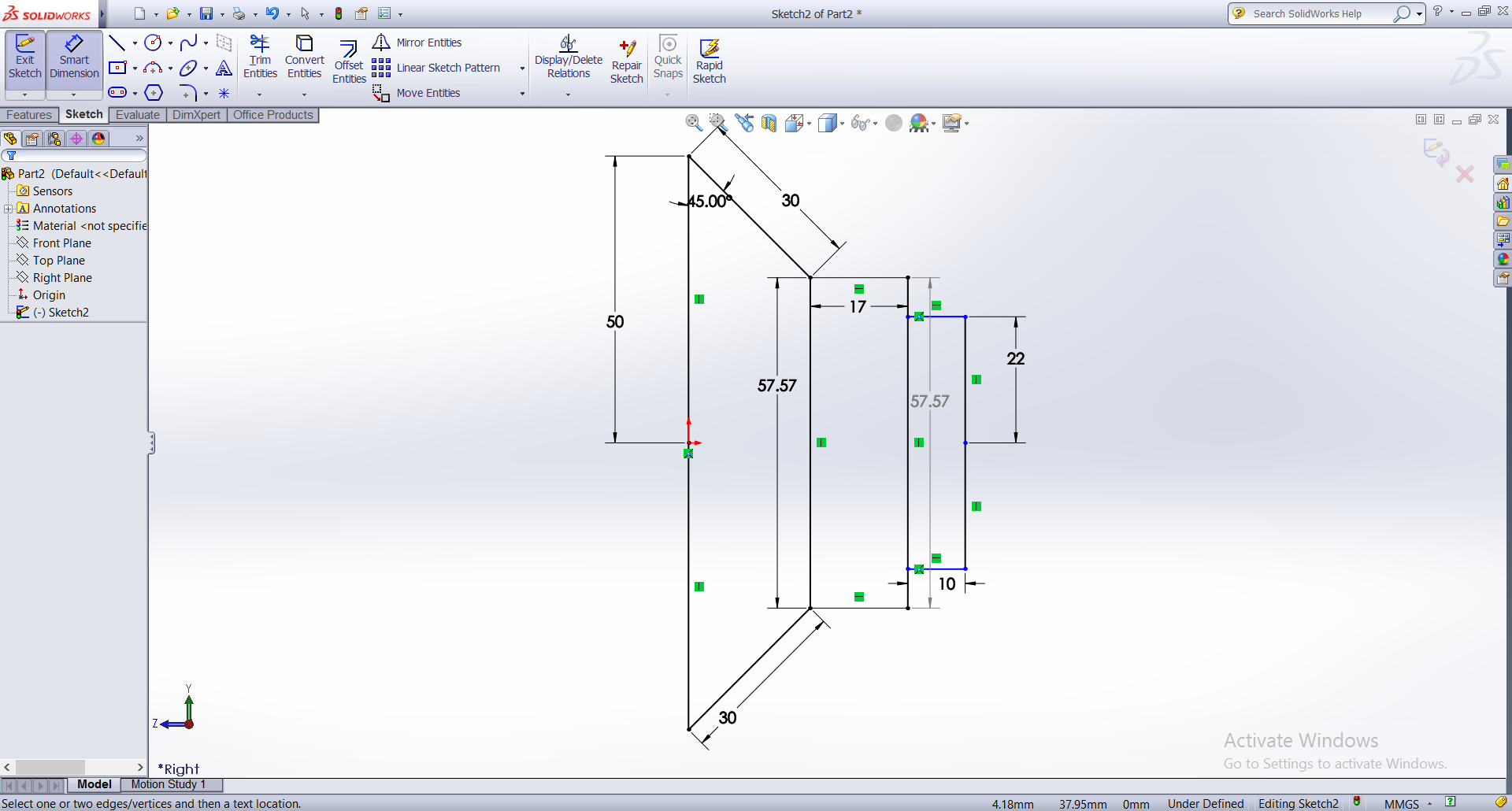Expand Trim Entities dropdown arrow
The height and width of the screenshot is (811, 1512).
click(x=259, y=94)
